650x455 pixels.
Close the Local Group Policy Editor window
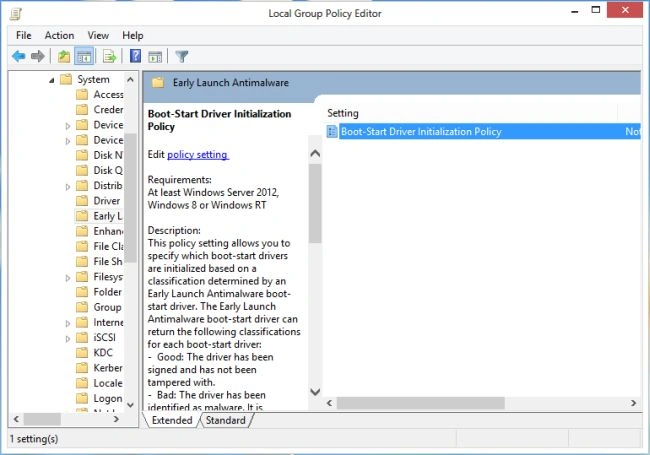tap(625, 10)
